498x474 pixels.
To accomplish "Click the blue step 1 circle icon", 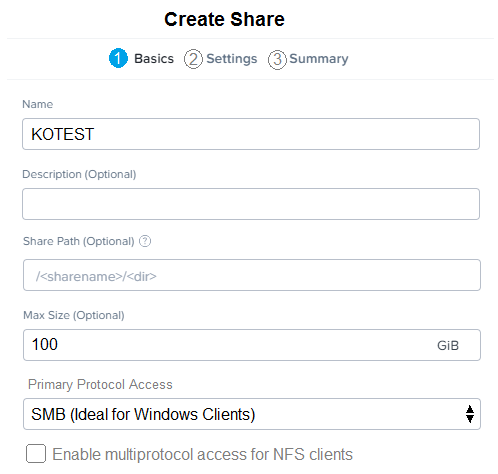I will [x=118, y=58].
